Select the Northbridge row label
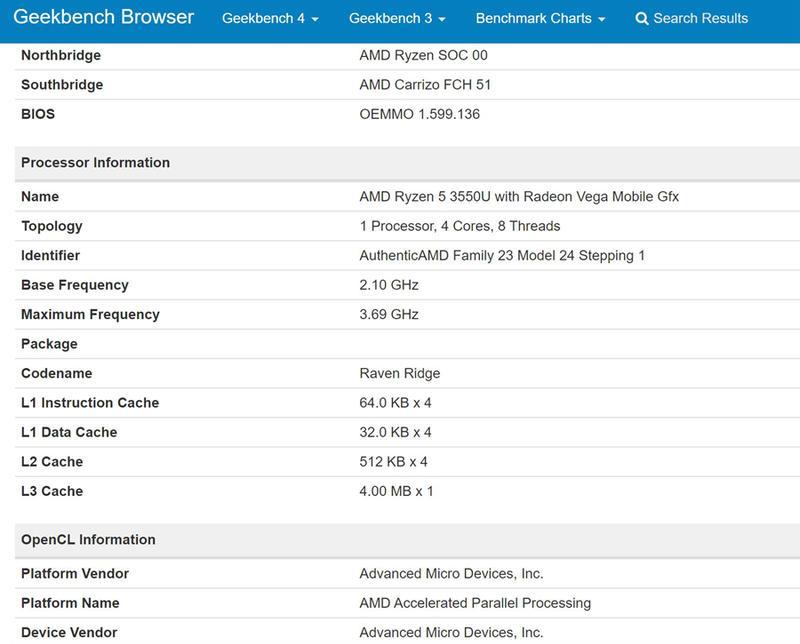 61,55
